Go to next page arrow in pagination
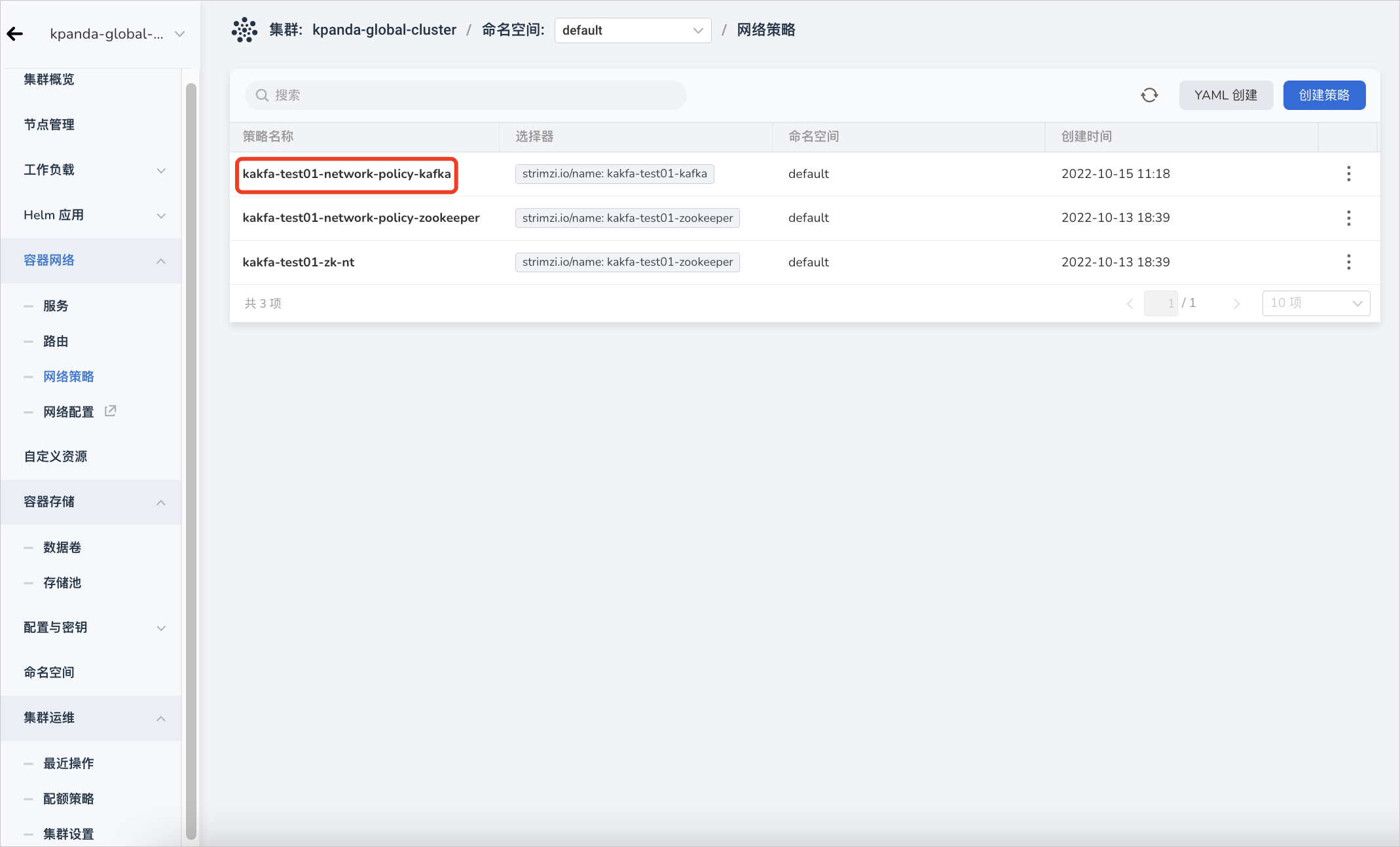The width and height of the screenshot is (1400, 847). 1236,303
